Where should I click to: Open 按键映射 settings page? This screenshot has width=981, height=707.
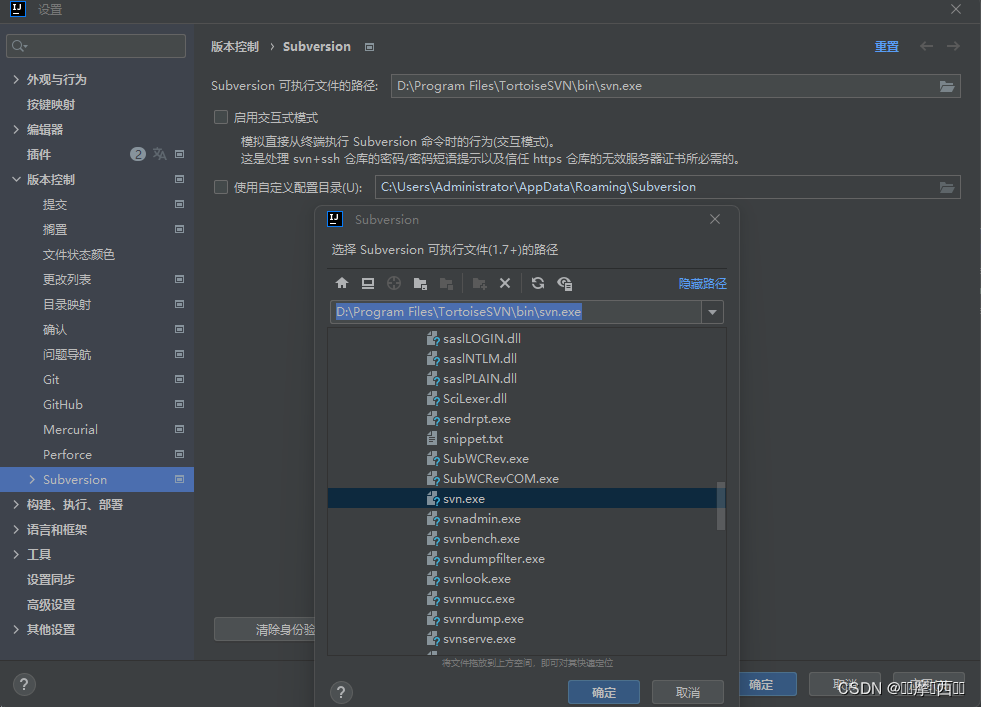[51, 104]
